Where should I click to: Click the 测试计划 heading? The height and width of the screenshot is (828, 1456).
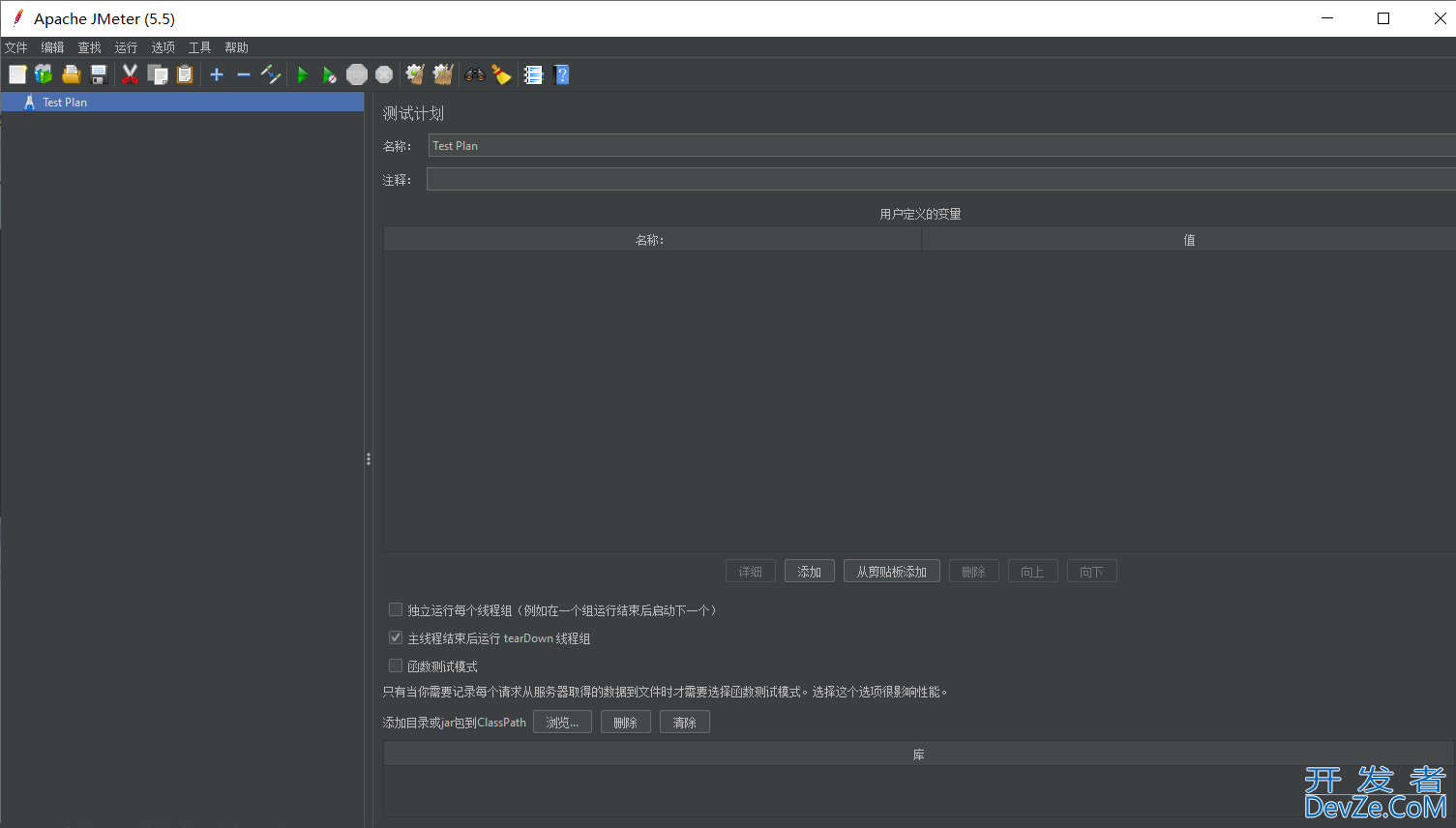[x=413, y=113]
